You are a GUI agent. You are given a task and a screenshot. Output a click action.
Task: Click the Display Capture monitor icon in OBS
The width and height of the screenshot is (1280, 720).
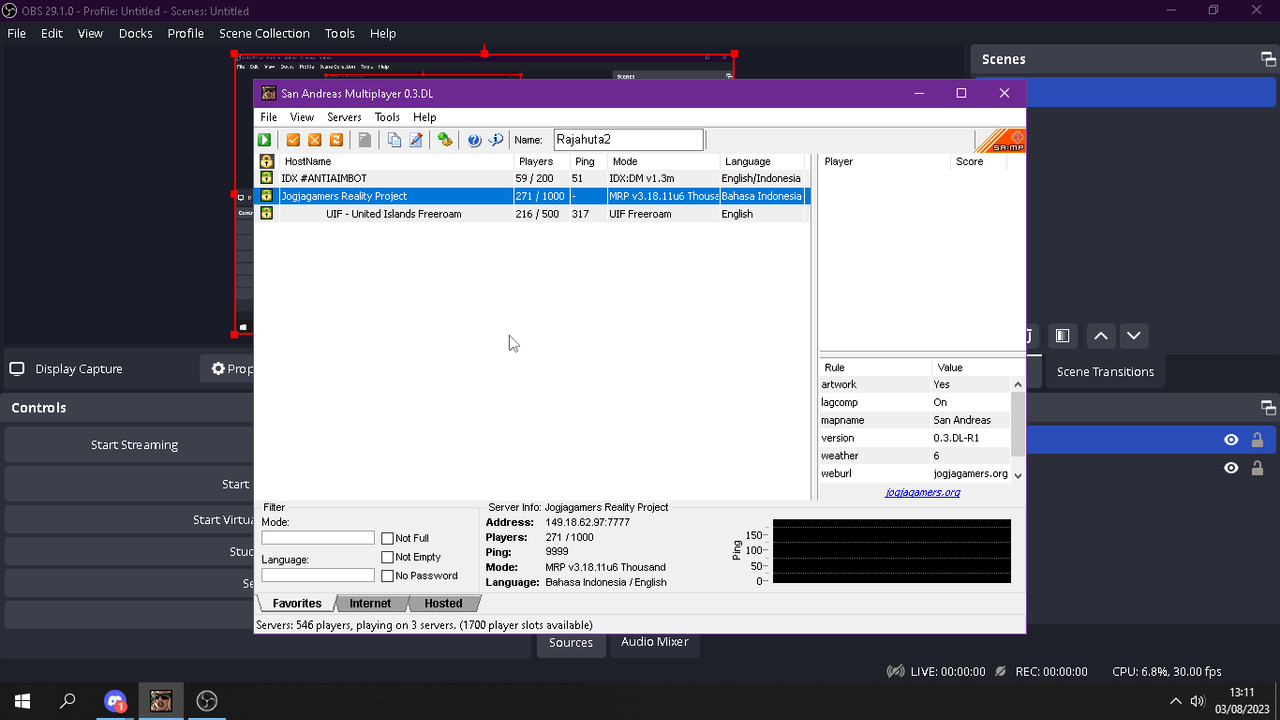coord(17,368)
